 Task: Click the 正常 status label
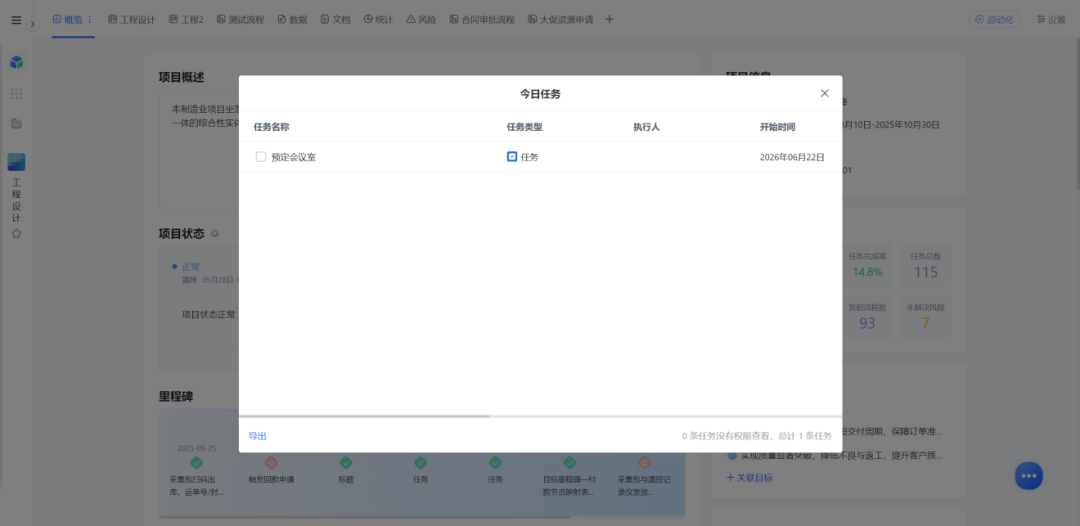coord(191,266)
